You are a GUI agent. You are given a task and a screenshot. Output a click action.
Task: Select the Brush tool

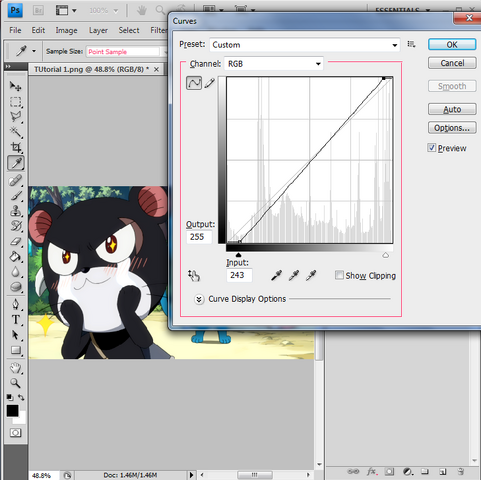15,196
